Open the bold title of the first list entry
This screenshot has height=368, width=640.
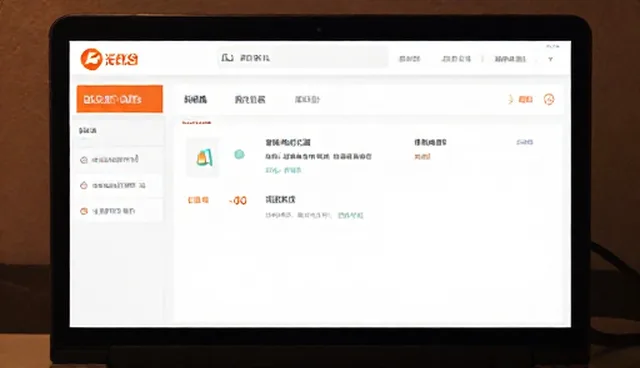pos(288,142)
